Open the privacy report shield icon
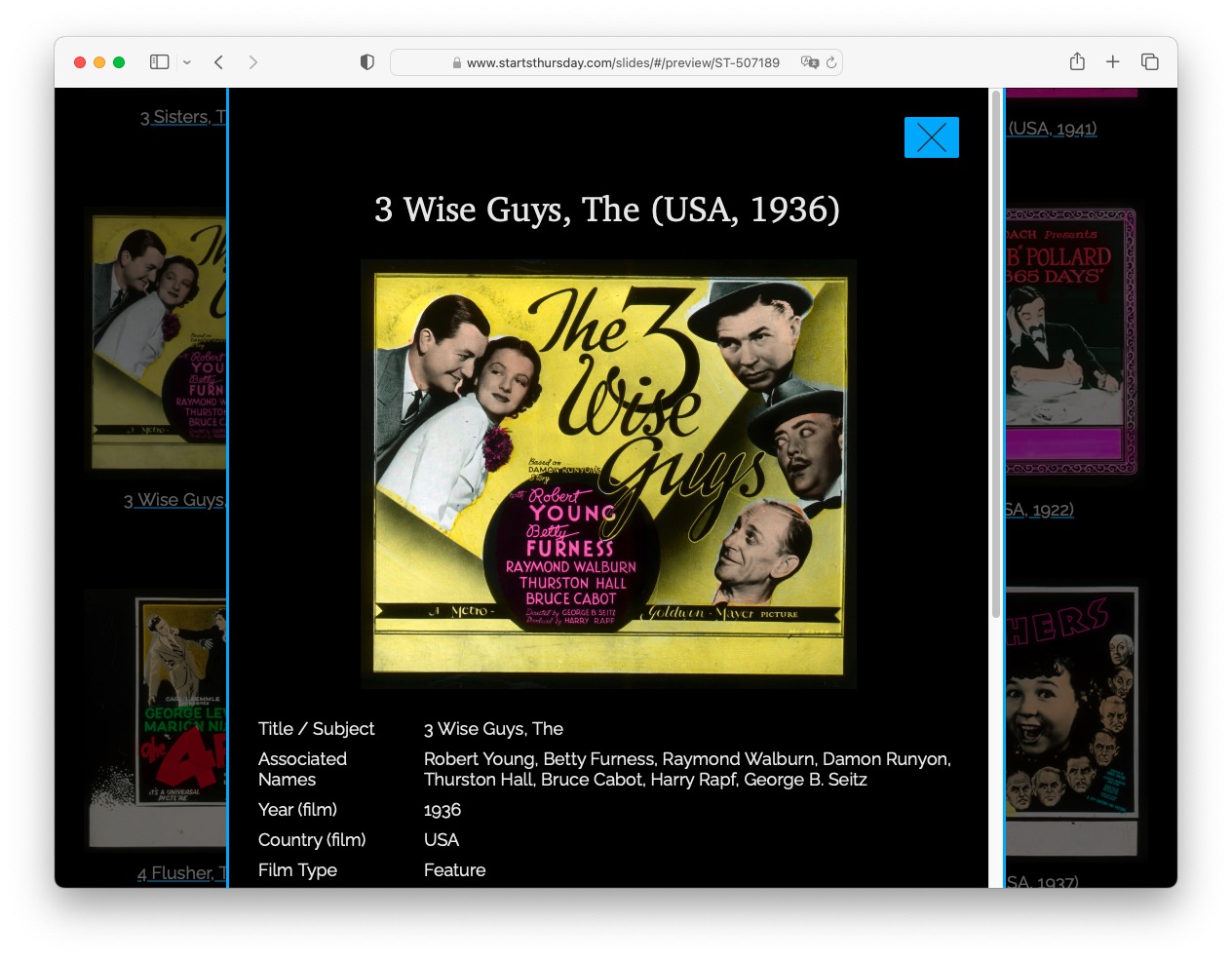The image size is (1232, 960). [367, 62]
